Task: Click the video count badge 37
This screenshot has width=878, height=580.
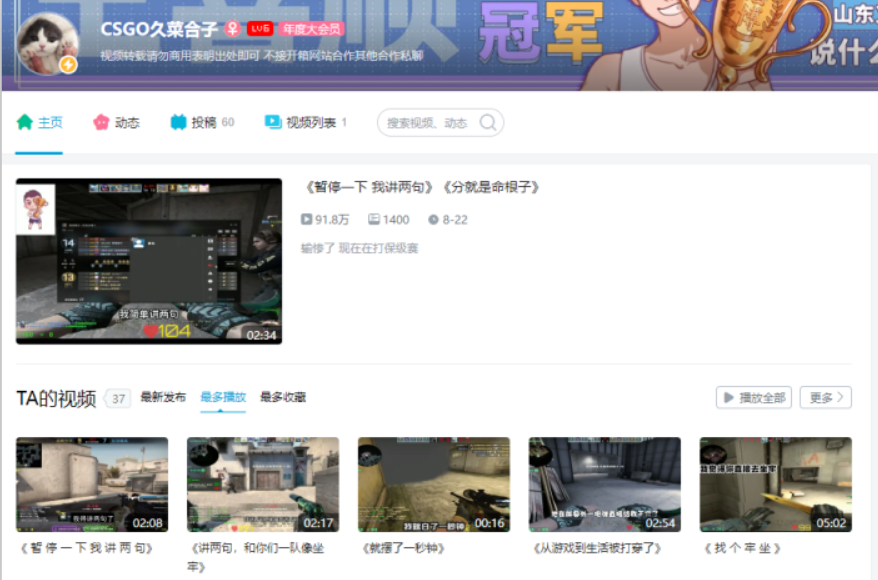Action: coord(118,399)
